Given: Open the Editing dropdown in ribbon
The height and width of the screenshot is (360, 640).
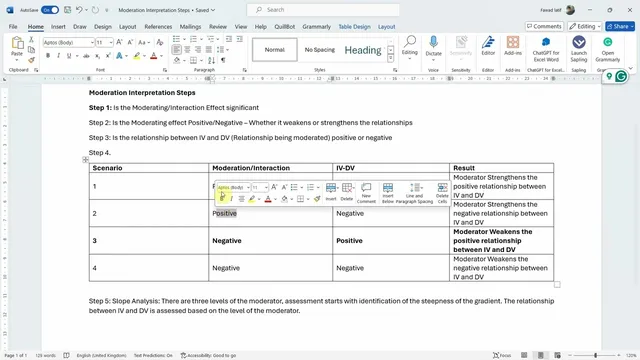Looking at the screenshot, I should pos(409,48).
